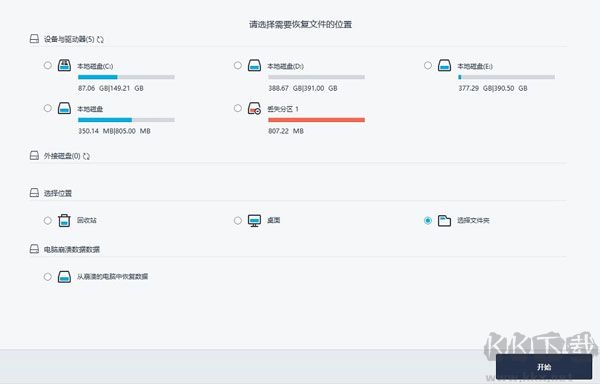Click the 设备与驱动器(5) section heading
This screenshot has height=384, width=600.
tap(69, 39)
